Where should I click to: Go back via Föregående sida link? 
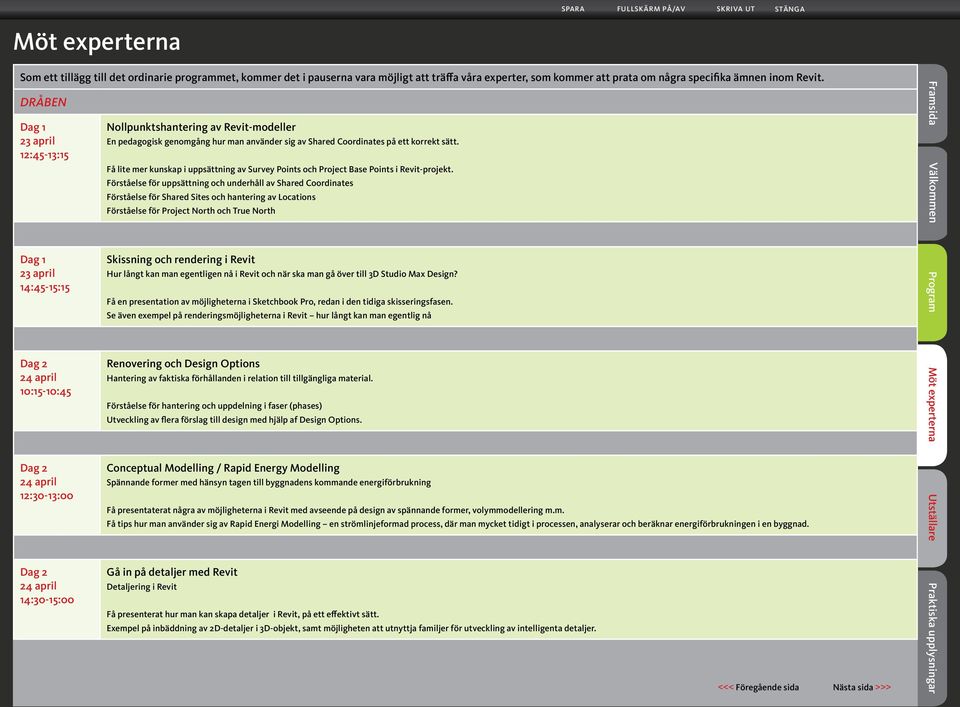[x=758, y=687]
